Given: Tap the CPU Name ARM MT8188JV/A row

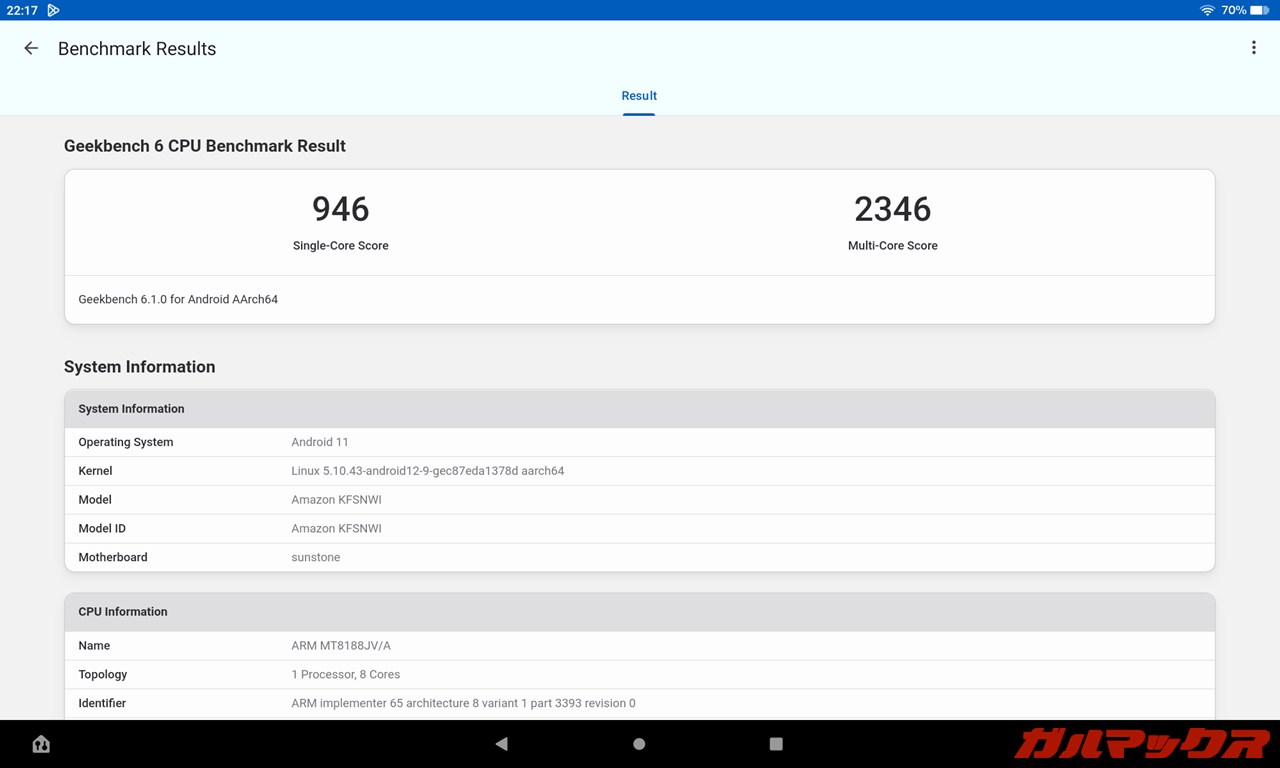Looking at the screenshot, I should click(x=639, y=646).
